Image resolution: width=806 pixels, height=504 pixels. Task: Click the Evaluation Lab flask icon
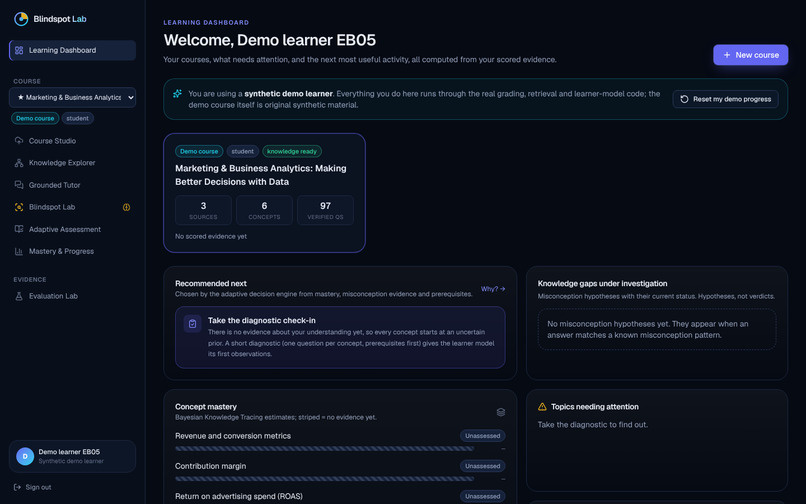point(19,296)
